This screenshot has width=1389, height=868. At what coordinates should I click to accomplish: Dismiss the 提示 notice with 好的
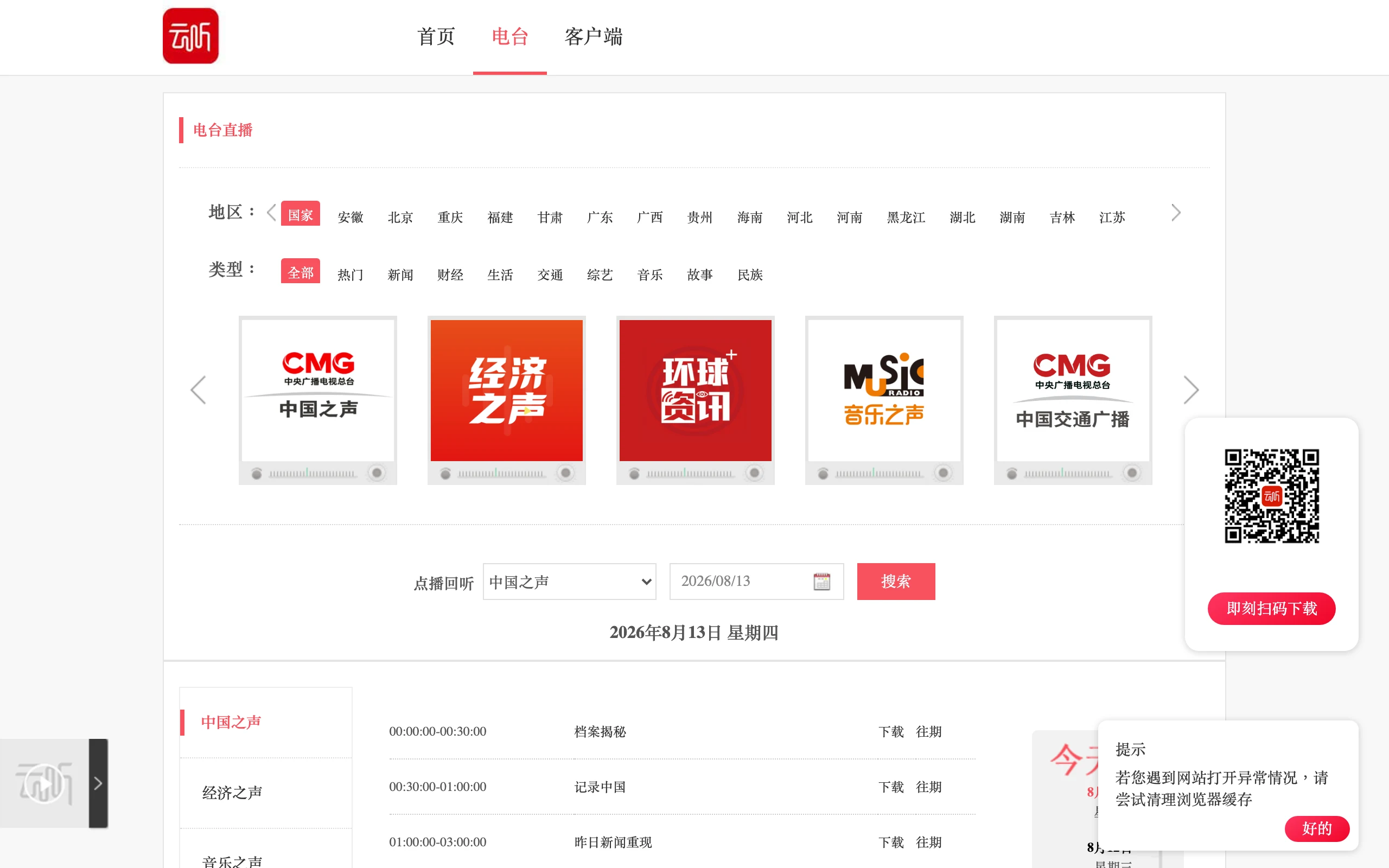pyautogui.click(x=1317, y=828)
